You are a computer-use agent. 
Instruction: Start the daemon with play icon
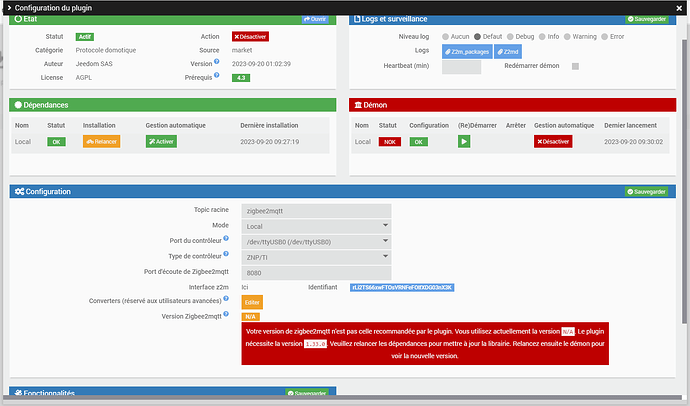pos(464,142)
